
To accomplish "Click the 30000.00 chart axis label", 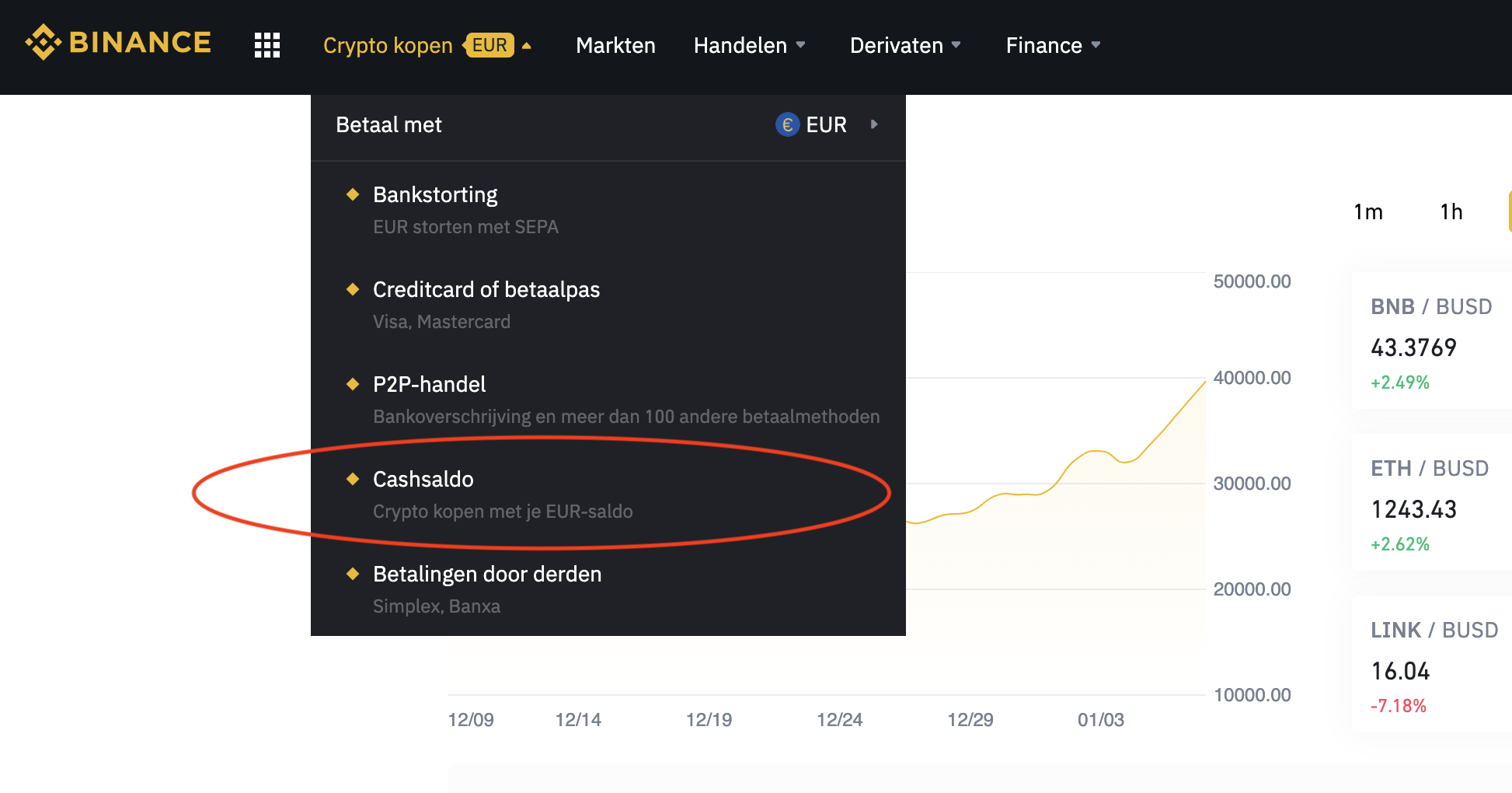I will click(x=1252, y=484).
